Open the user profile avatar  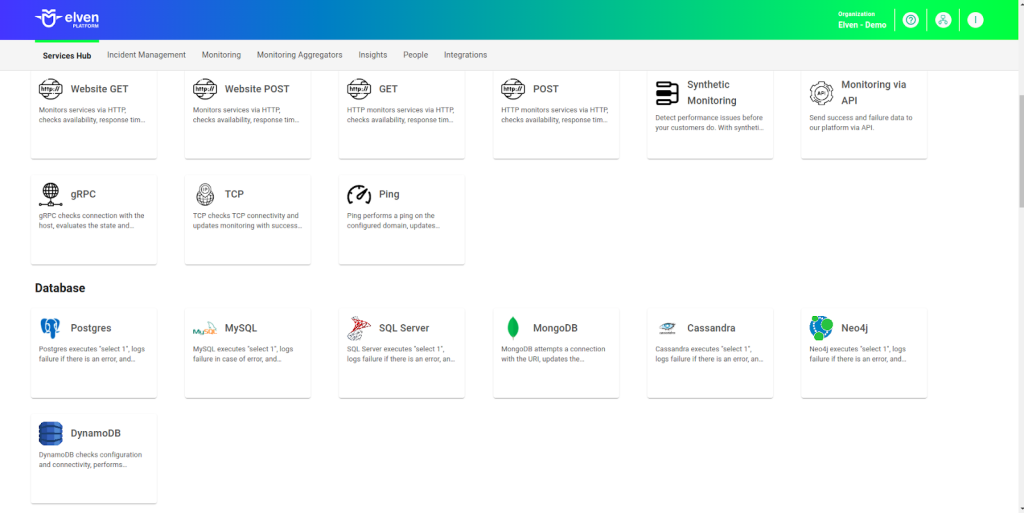pos(975,20)
